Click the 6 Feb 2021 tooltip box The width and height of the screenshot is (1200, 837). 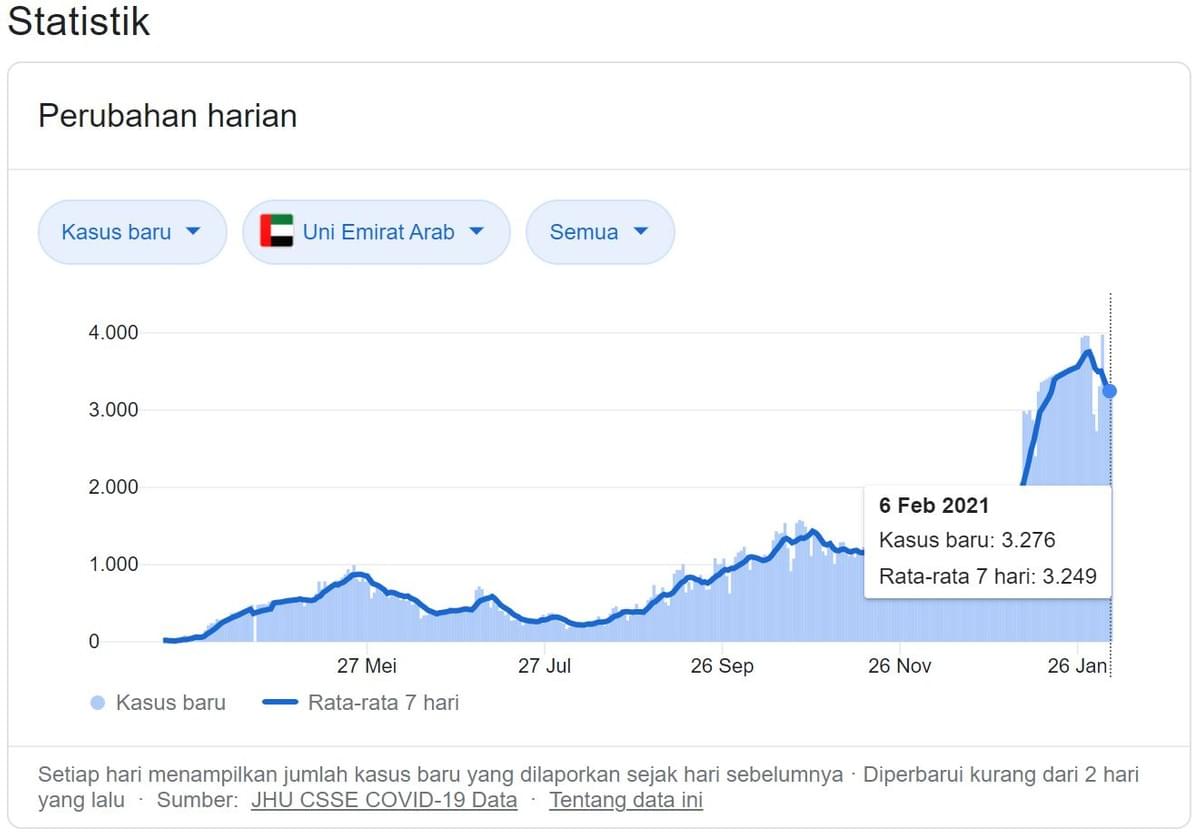(x=987, y=542)
